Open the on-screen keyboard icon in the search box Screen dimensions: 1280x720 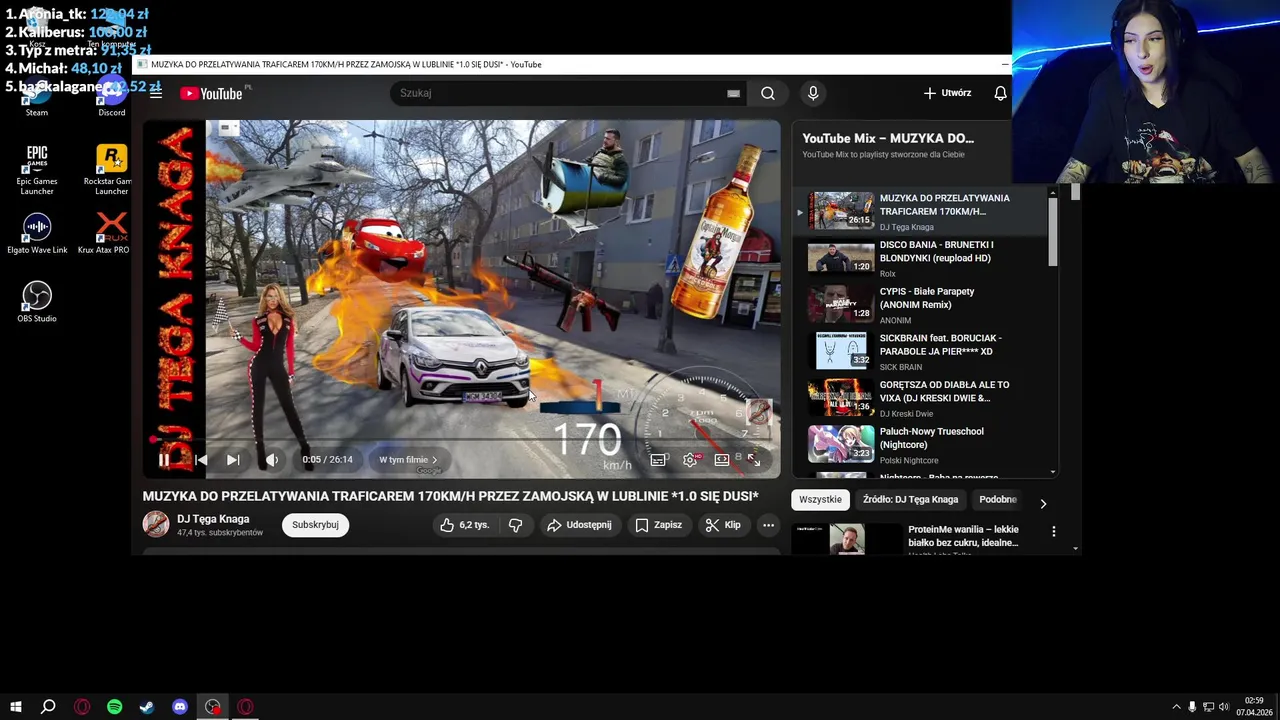coord(733,93)
